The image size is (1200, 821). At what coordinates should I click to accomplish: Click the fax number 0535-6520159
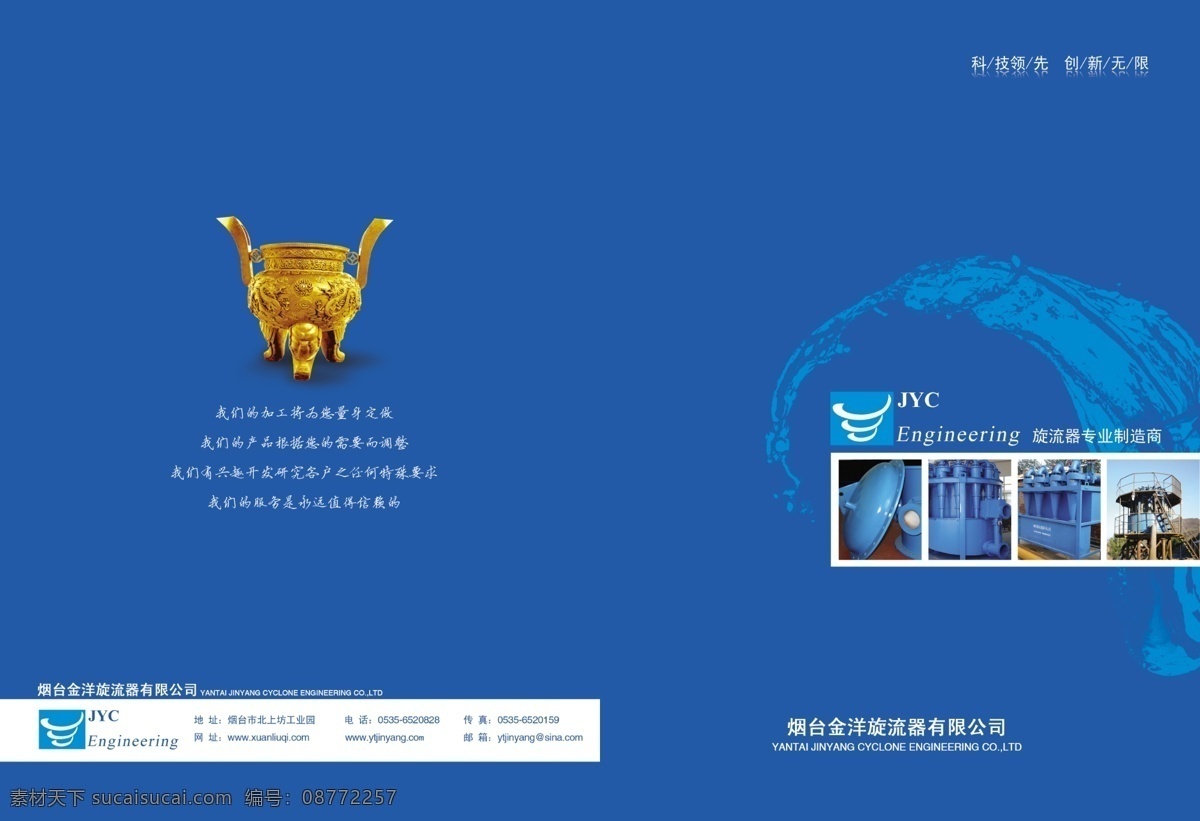click(x=528, y=720)
